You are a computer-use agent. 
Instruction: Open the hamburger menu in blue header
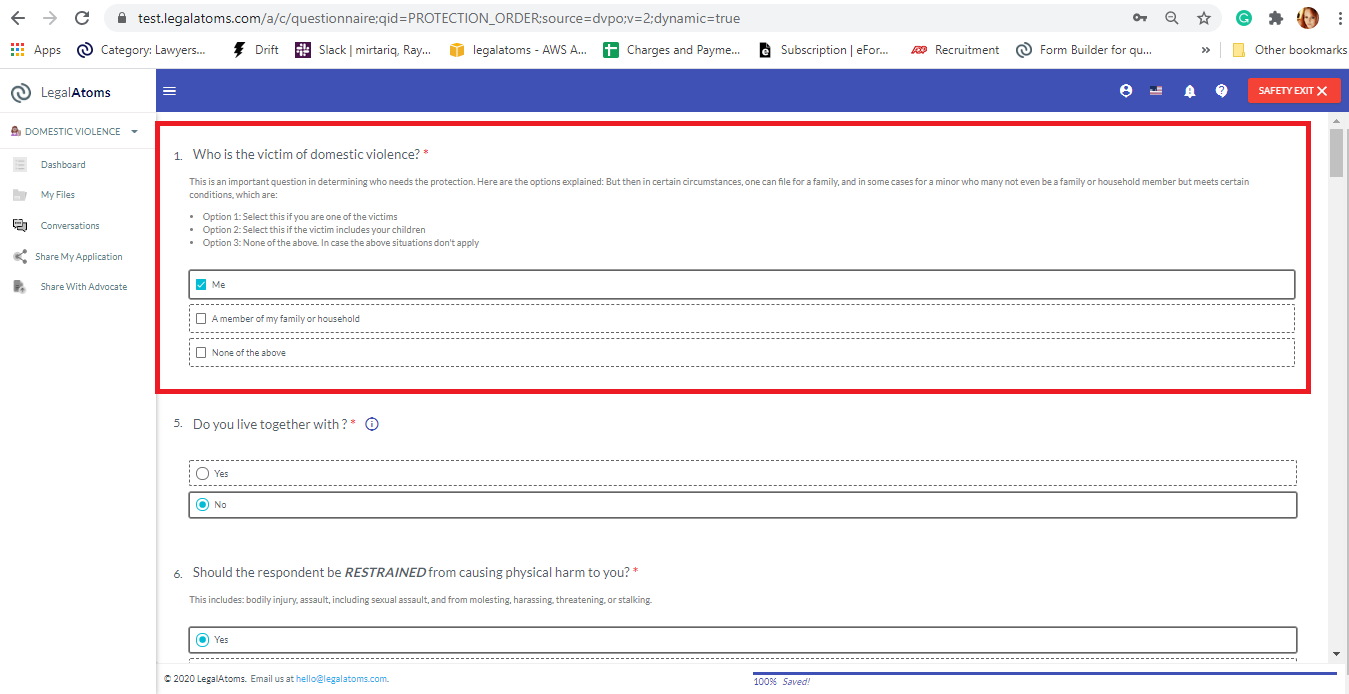pyautogui.click(x=169, y=91)
